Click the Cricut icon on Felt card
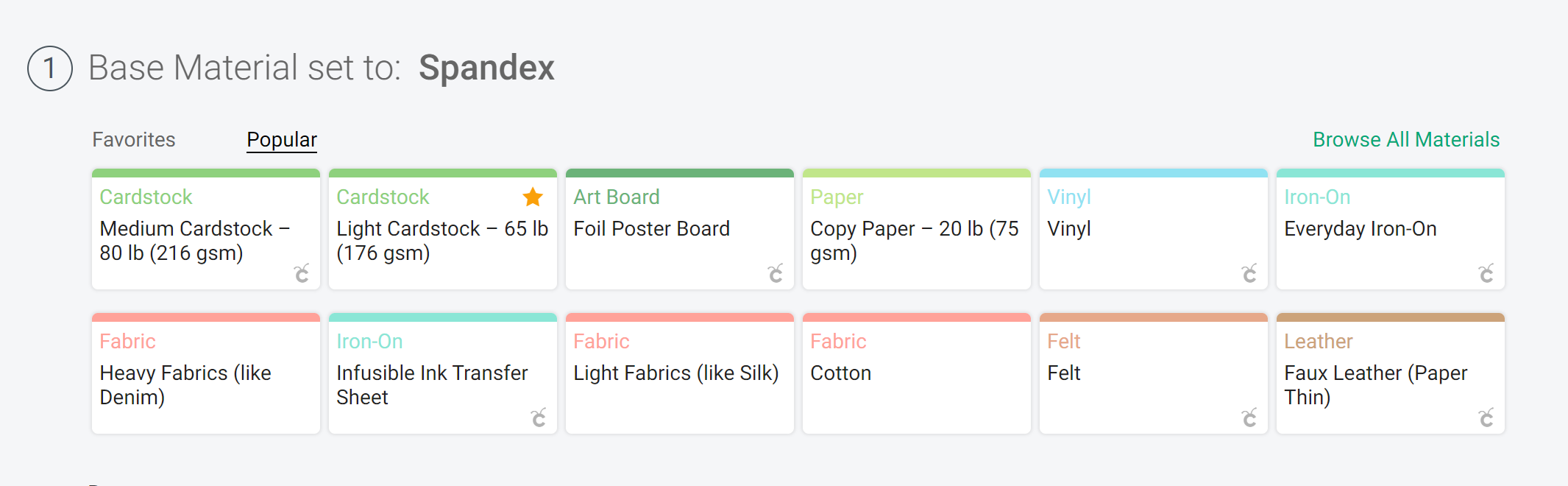Screen dimensions: 1568x486 click(x=1249, y=418)
